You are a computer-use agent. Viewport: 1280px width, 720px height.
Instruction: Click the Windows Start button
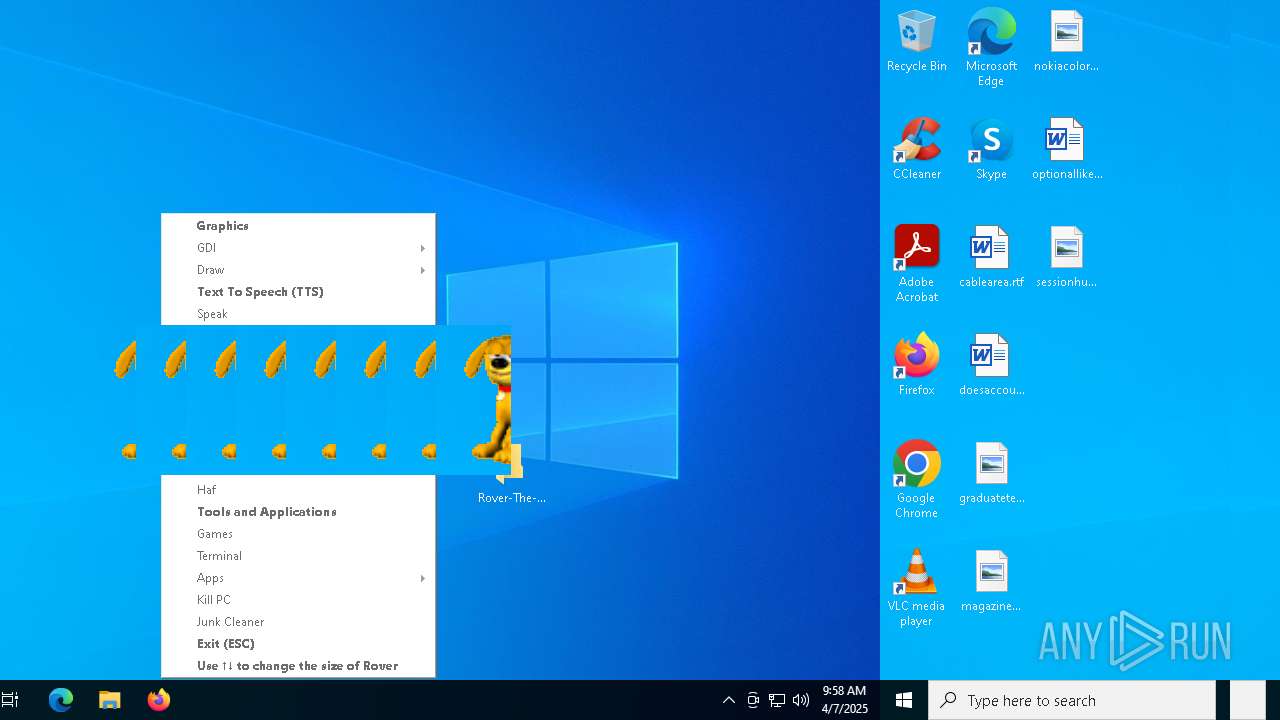tap(904, 700)
